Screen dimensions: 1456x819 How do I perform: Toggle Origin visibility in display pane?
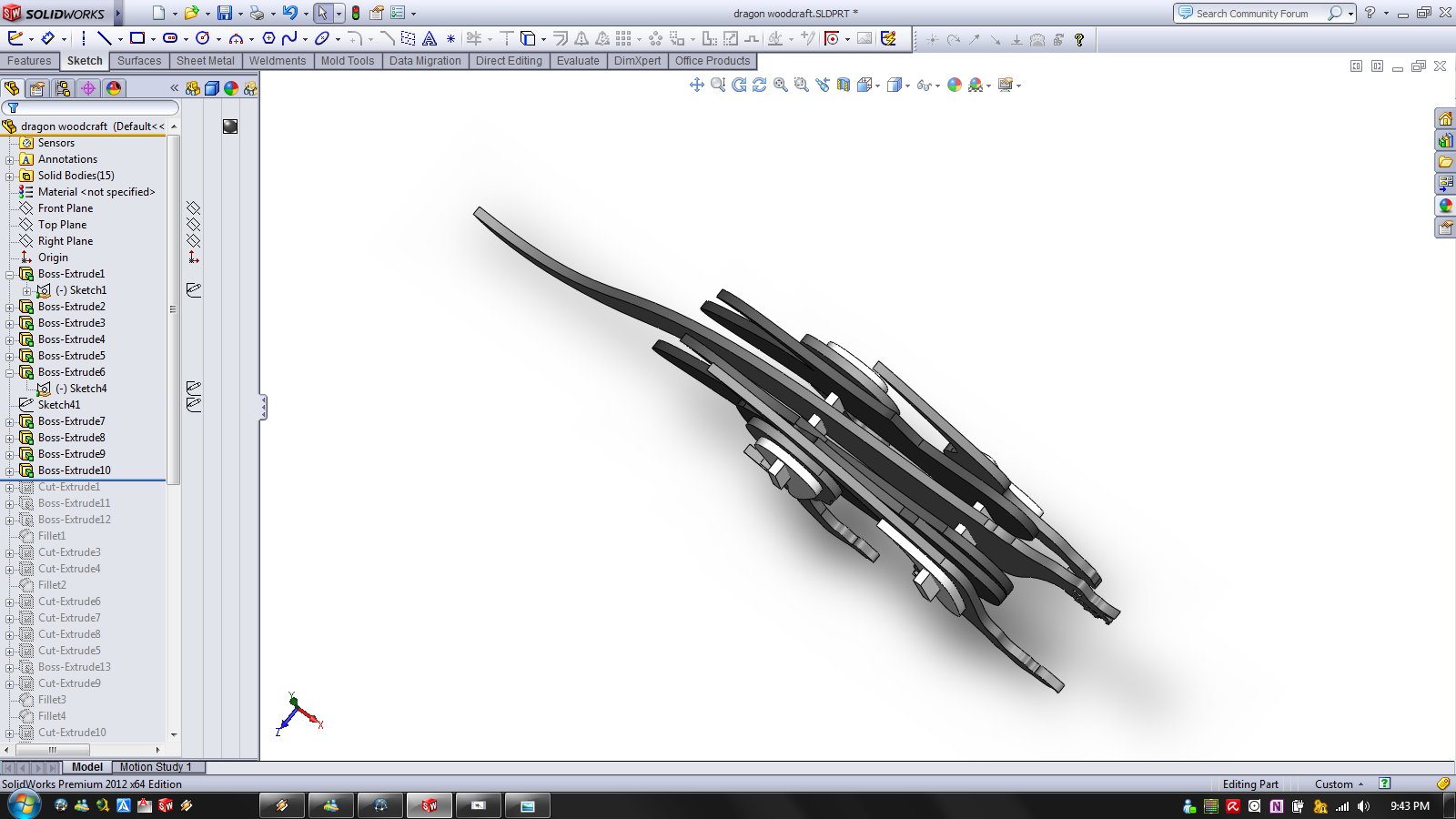193,258
